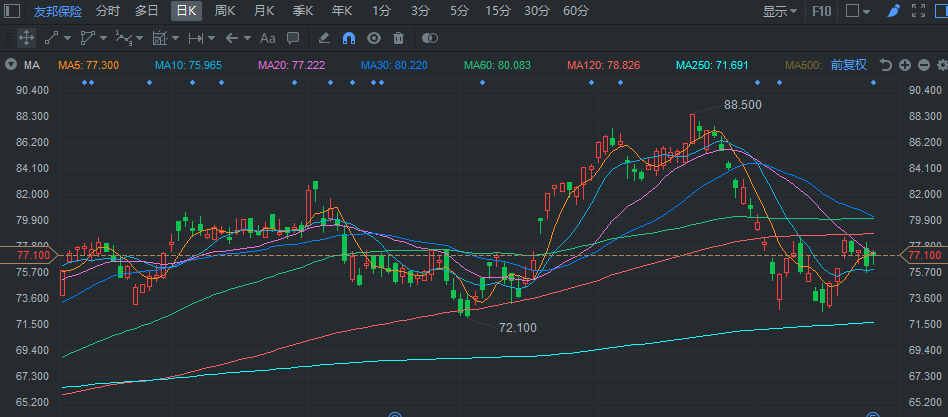Switch to 季K quarterly chart

click(303, 11)
